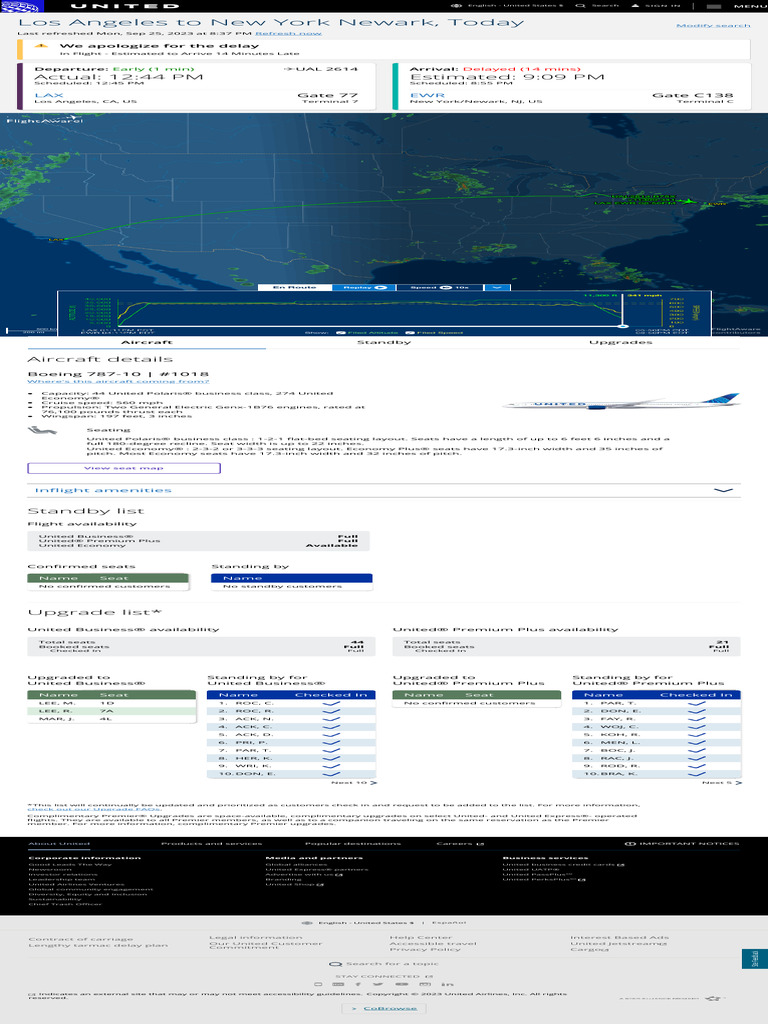Click the footer globe icon by English
Image resolution: width=768 pixels, height=1024 pixels.
pyautogui.click(x=308, y=923)
